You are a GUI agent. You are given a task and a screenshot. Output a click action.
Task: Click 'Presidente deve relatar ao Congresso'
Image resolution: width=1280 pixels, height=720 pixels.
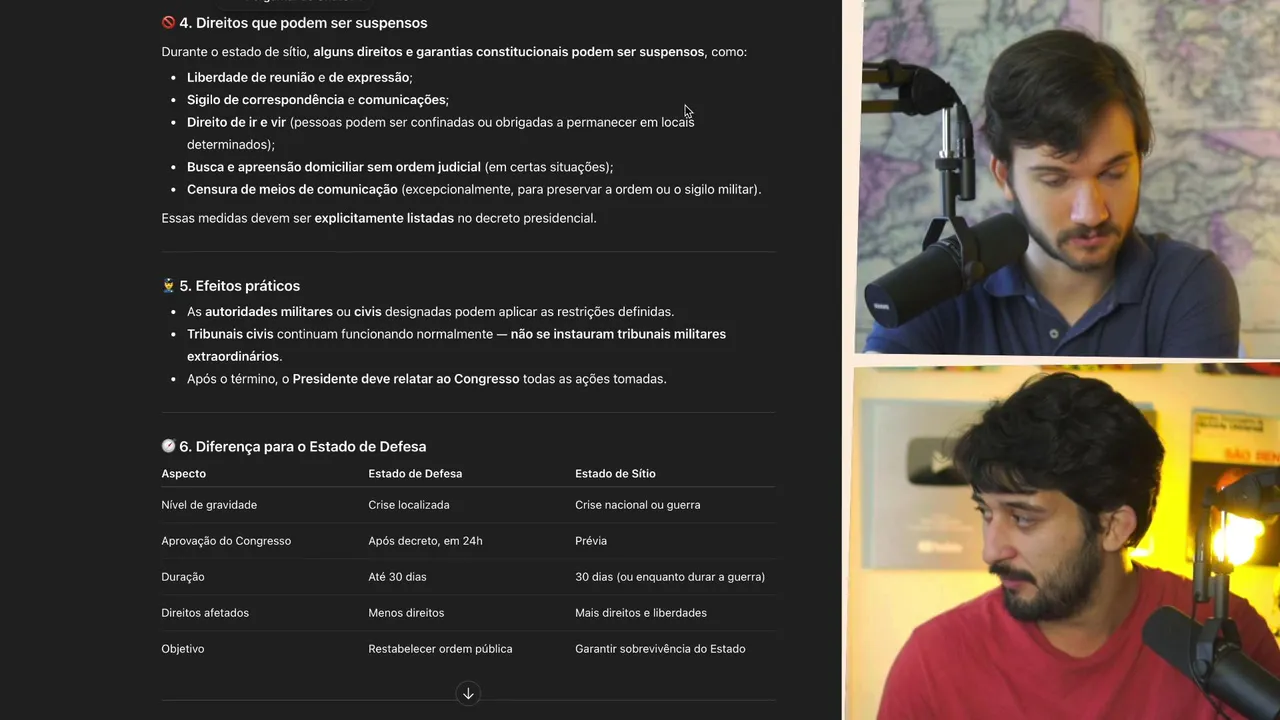[406, 379]
